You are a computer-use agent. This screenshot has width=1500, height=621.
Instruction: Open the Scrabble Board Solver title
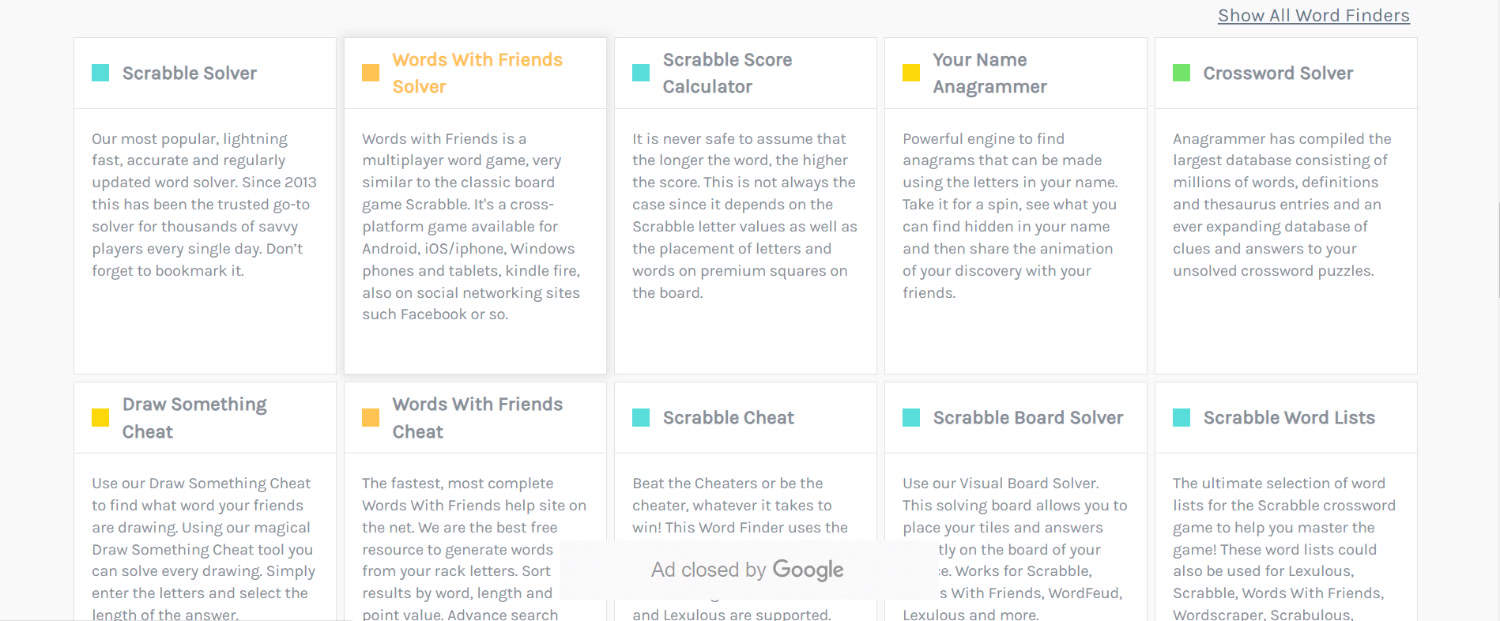coord(1028,418)
